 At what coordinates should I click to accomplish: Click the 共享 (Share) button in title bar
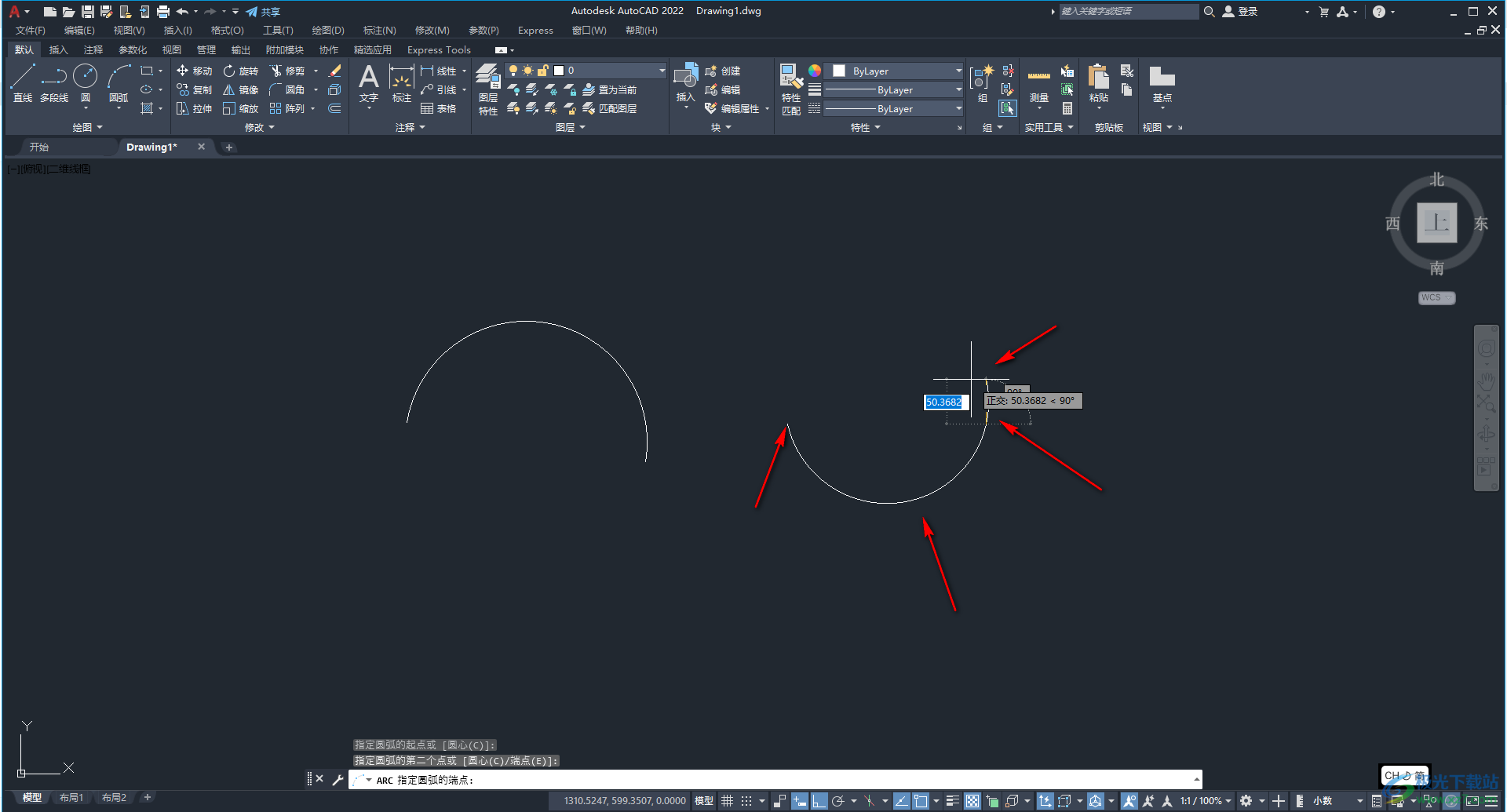(263, 12)
